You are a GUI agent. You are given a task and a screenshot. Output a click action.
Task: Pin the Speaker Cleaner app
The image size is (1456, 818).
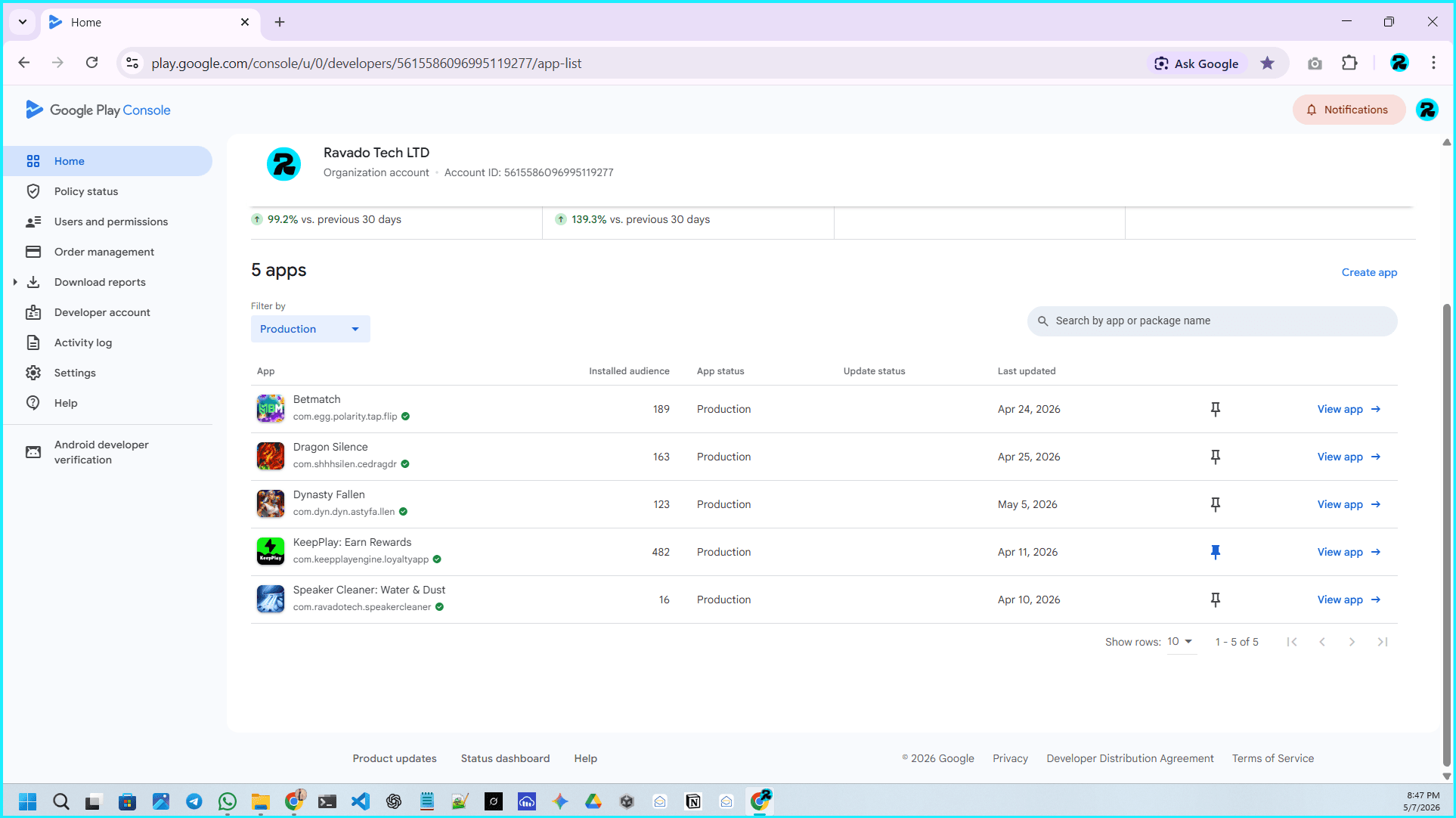coord(1216,600)
